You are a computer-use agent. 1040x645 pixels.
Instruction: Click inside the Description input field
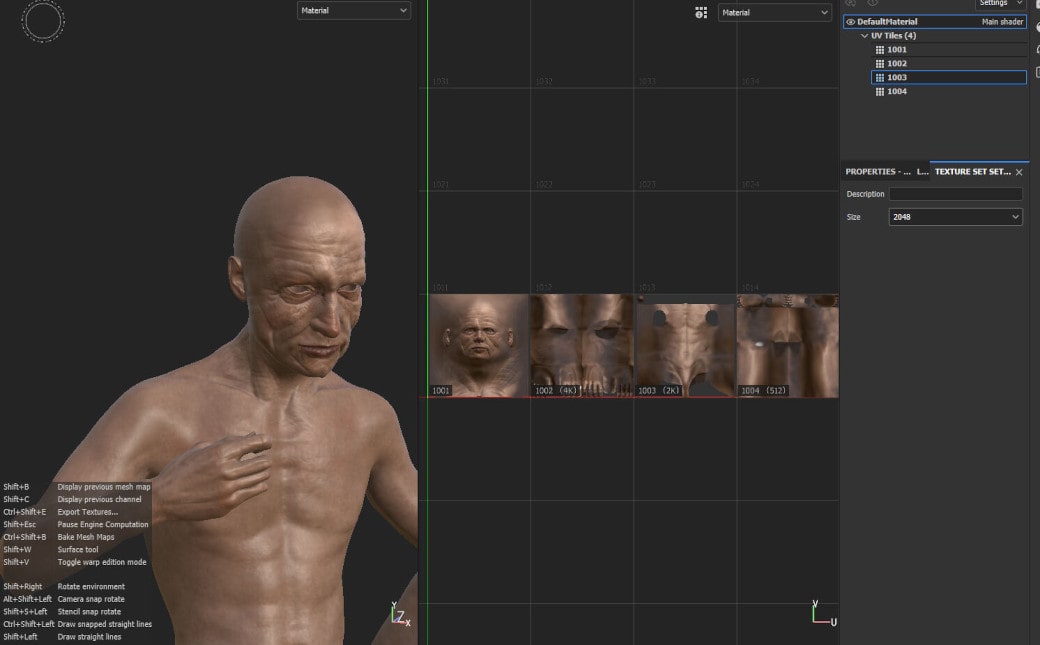(955, 193)
